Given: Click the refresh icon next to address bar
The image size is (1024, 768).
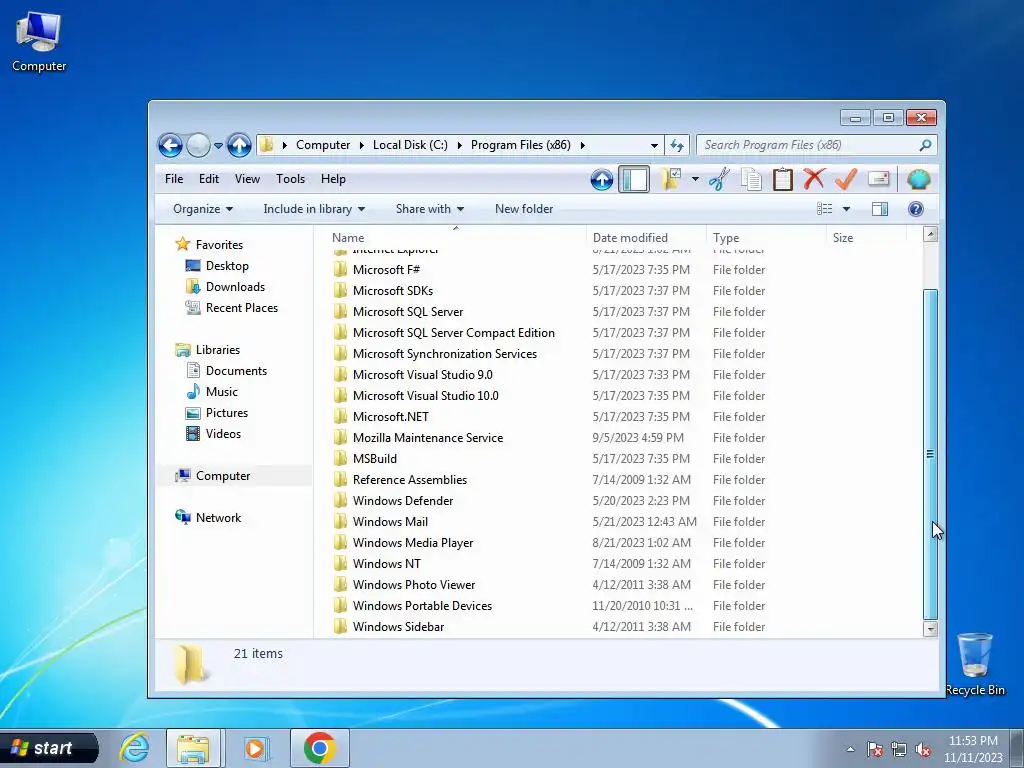Looking at the screenshot, I should click(677, 145).
